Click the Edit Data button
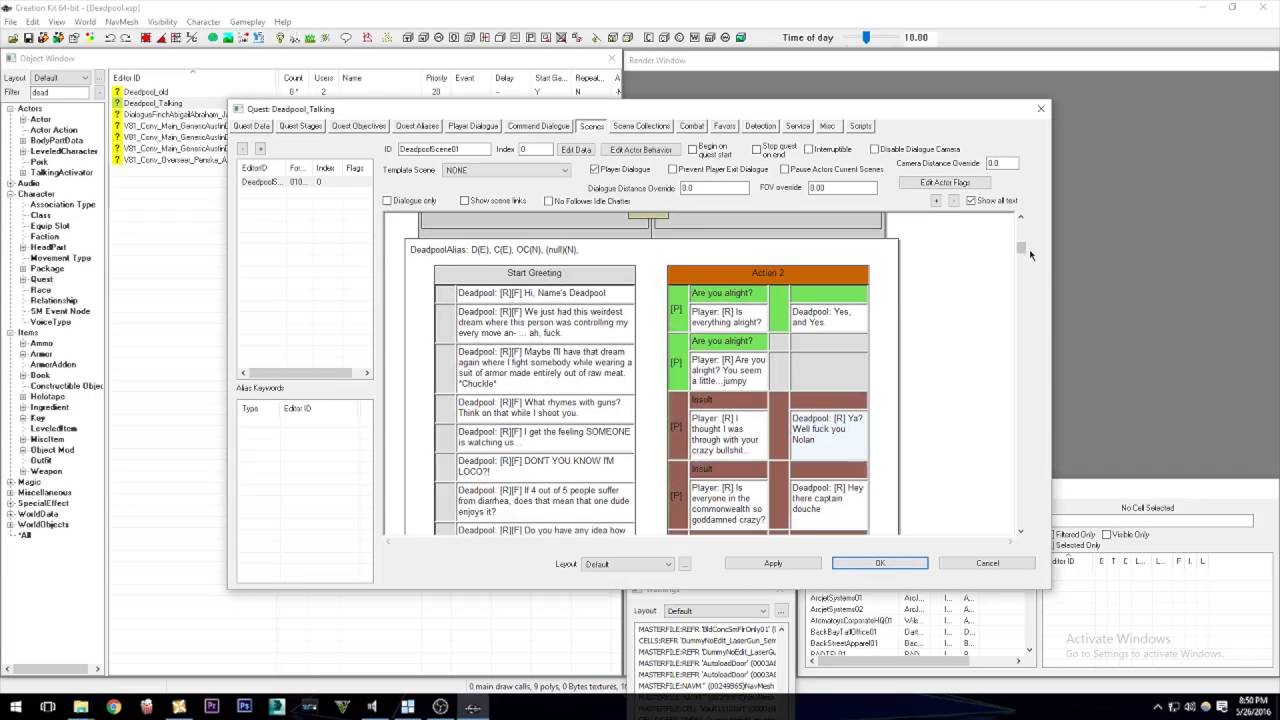This screenshot has height=720, width=1280. pyautogui.click(x=576, y=150)
